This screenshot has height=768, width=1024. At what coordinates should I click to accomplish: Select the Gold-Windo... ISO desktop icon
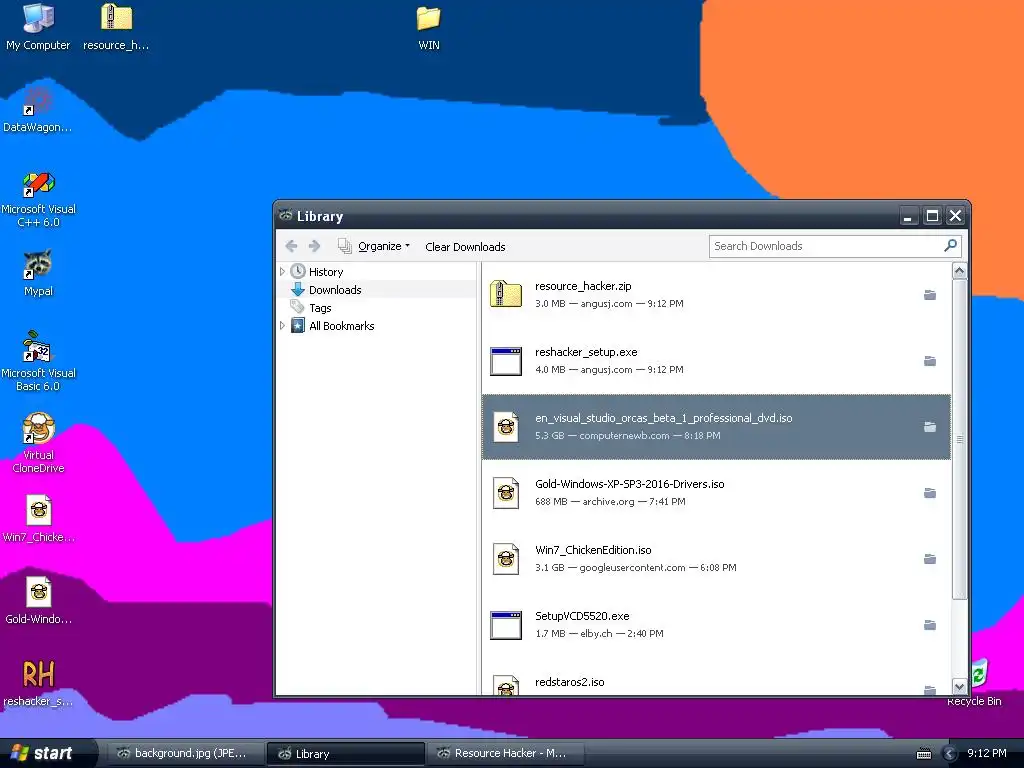[38, 601]
